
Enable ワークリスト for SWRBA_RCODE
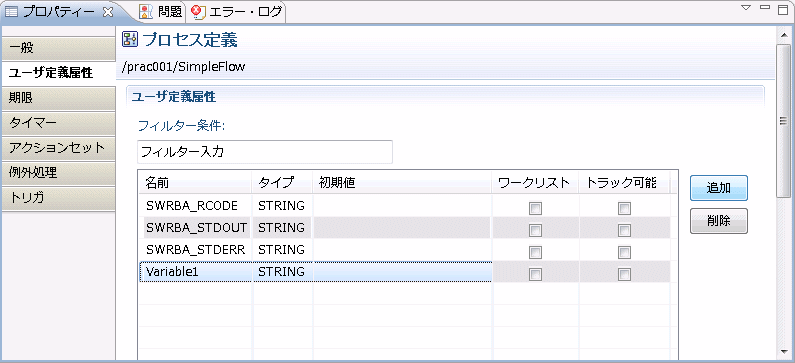point(535,208)
